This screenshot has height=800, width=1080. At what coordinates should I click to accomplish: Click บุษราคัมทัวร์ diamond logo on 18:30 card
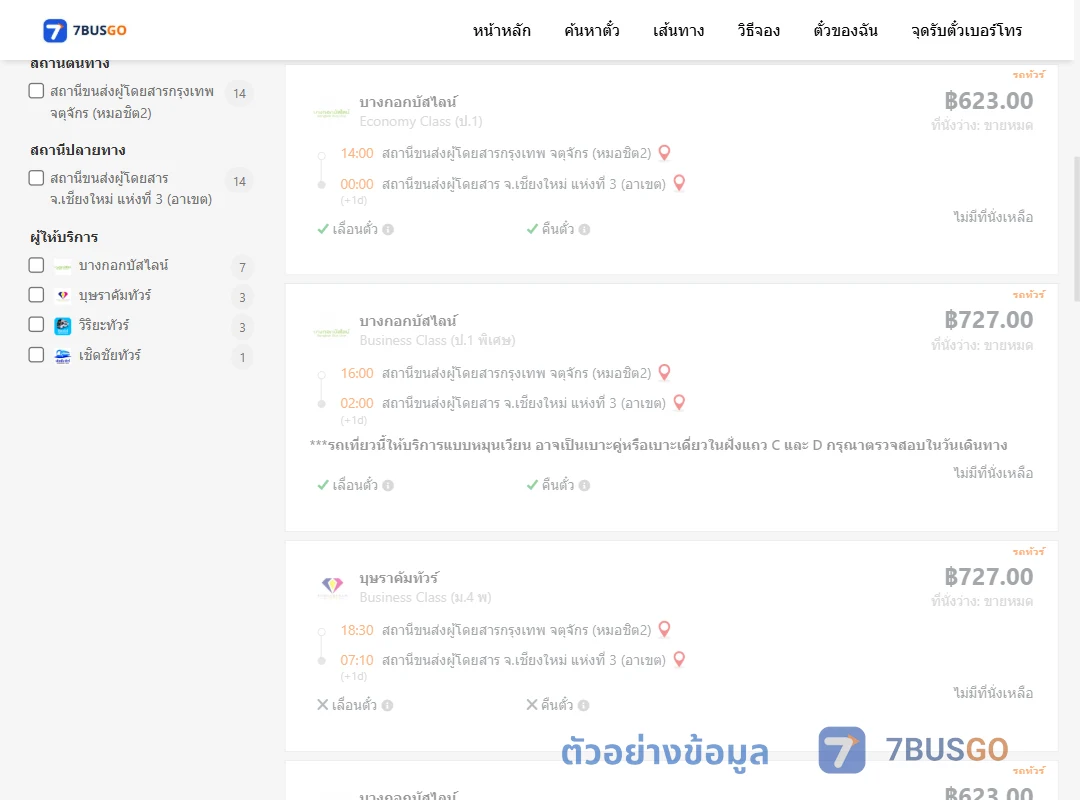(x=332, y=586)
